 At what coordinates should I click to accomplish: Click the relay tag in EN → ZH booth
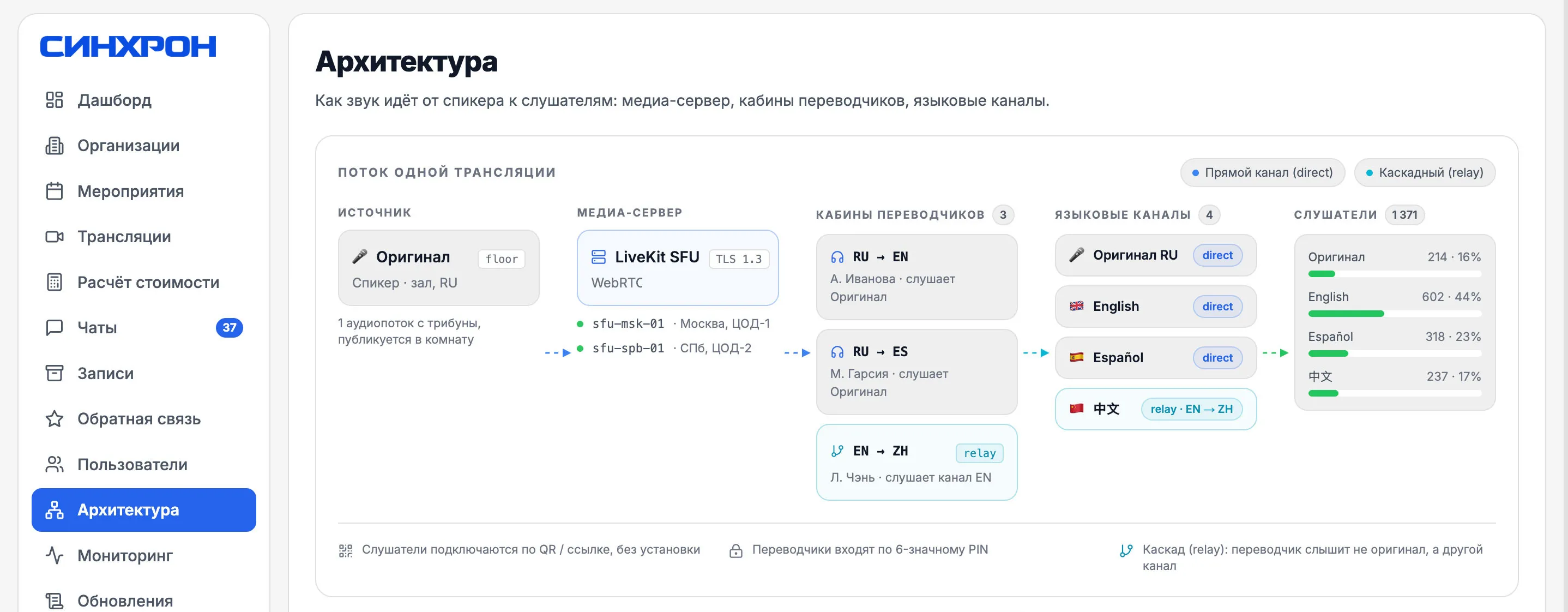coord(979,453)
